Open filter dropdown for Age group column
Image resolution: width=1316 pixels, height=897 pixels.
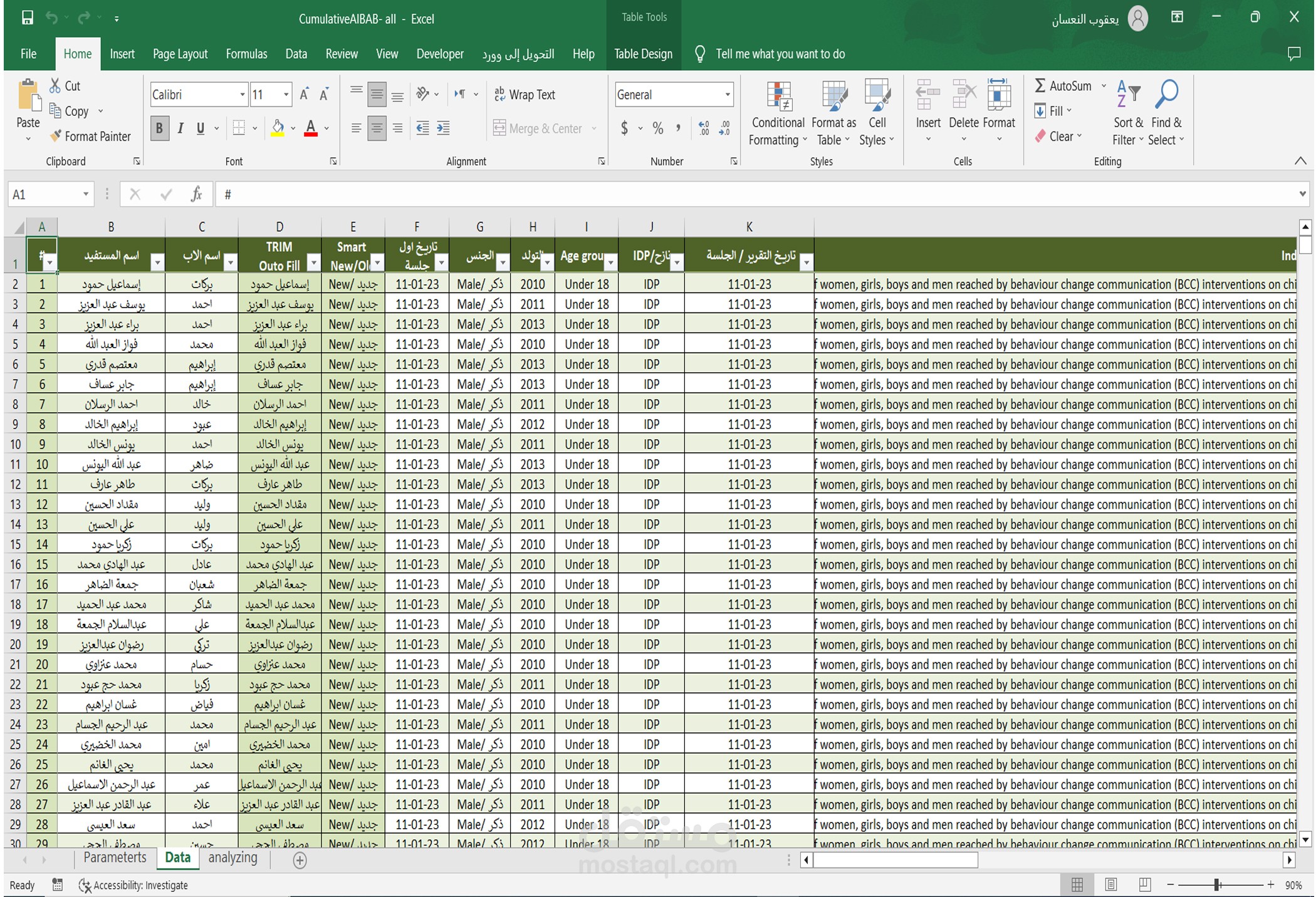610,263
